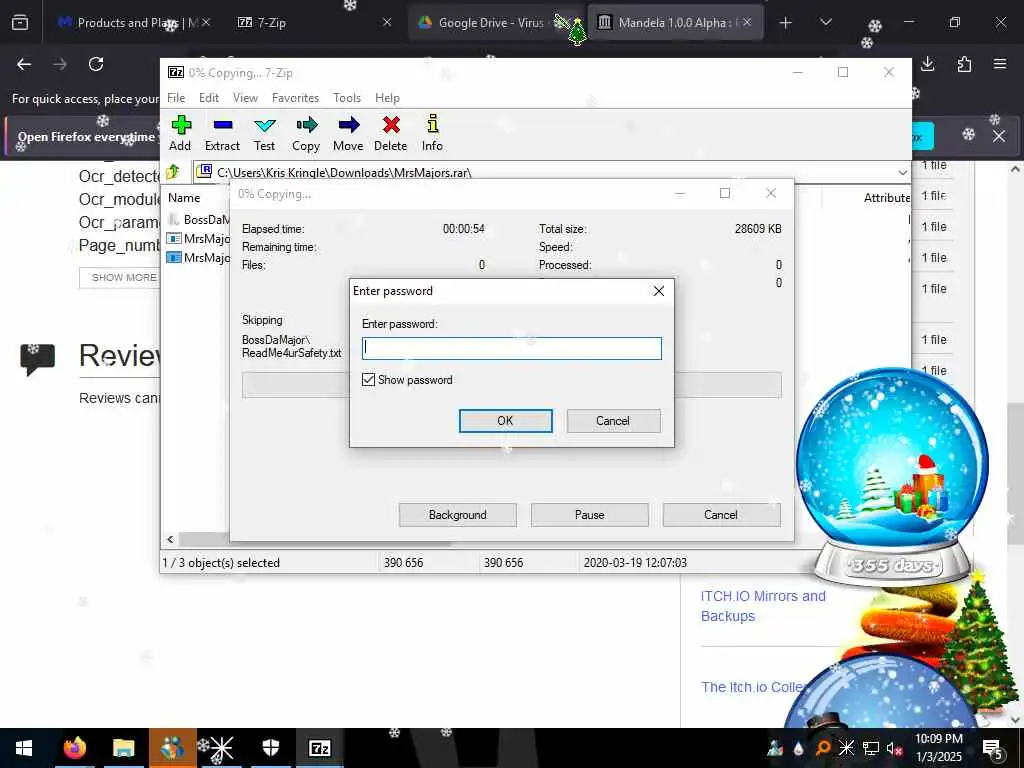The width and height of the screenshot is (1024, 768).
Task: Click the reviews speech bubble icon
Action: 37,359
